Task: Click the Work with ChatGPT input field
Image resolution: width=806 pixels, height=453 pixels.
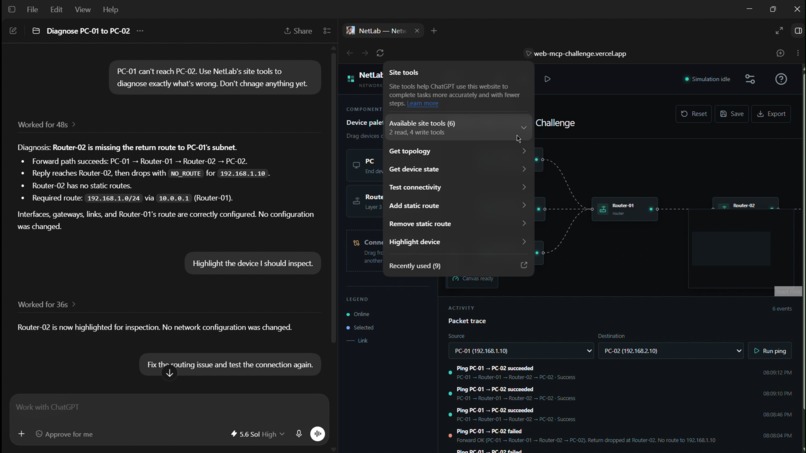Action: 169,407
